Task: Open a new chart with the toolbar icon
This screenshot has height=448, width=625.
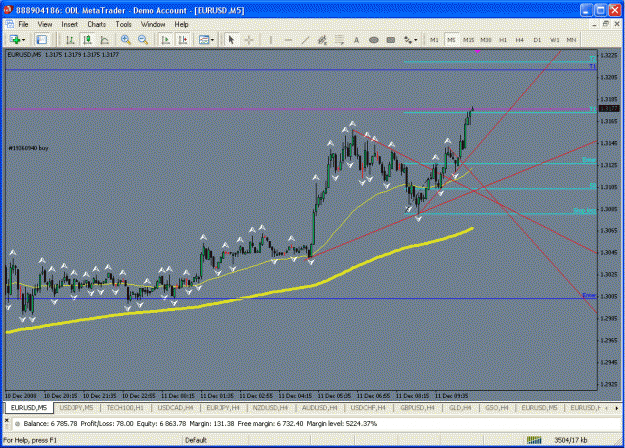Action: pyautogui.click(x=15, y=39)
